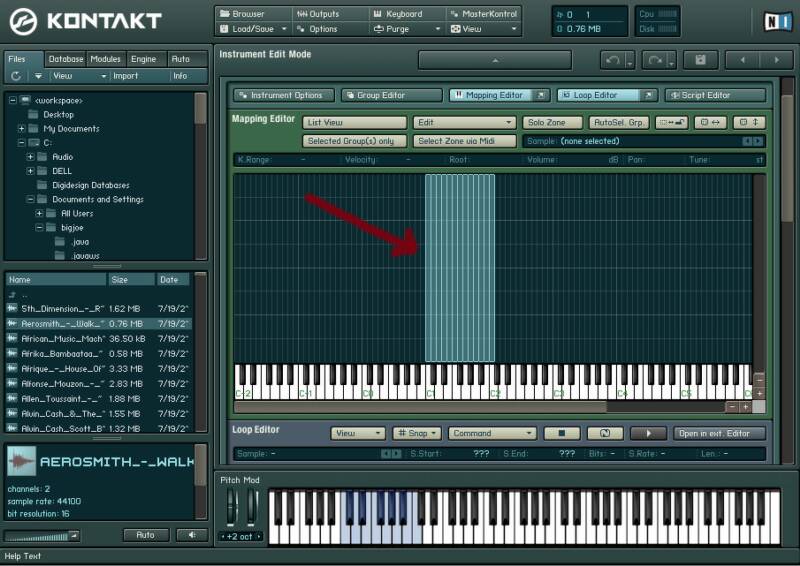Open the main View dropdown in top toolbar
The image size is (800, 566).
pyautogui.click(x=484, y=29)
